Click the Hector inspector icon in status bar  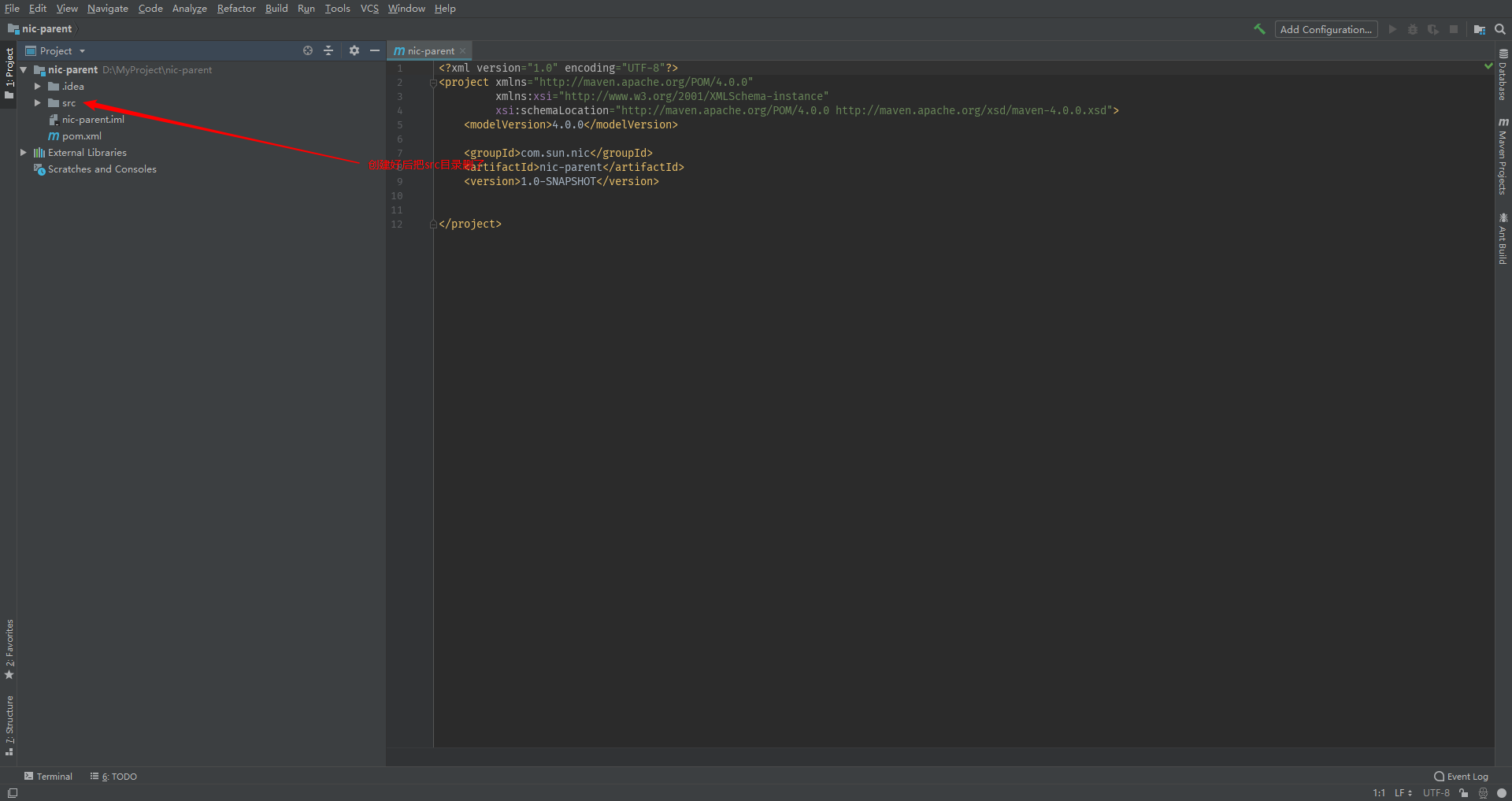[x=1483, y=793]
